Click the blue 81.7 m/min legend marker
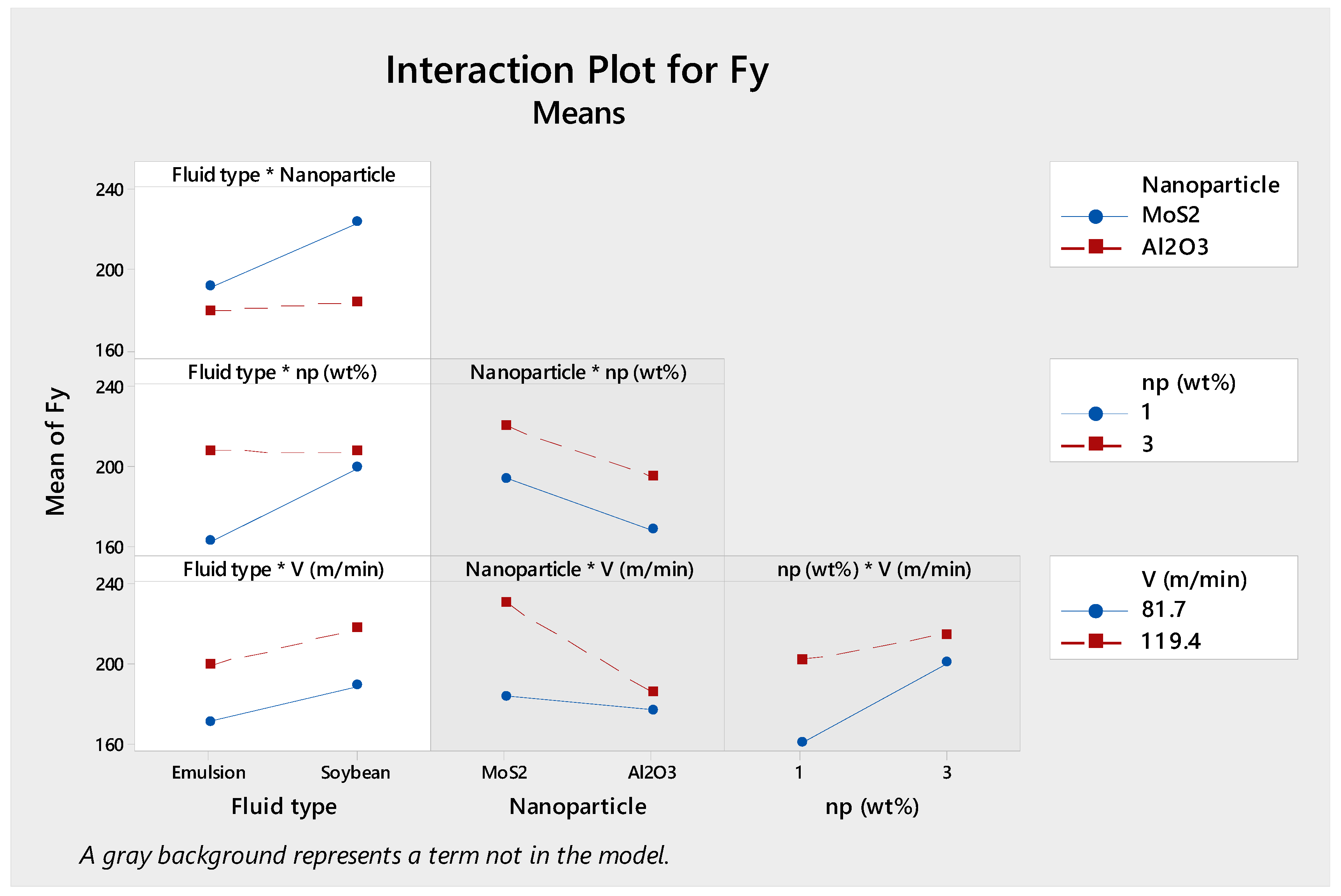The image size is (1341, 896). [1095, 611]
